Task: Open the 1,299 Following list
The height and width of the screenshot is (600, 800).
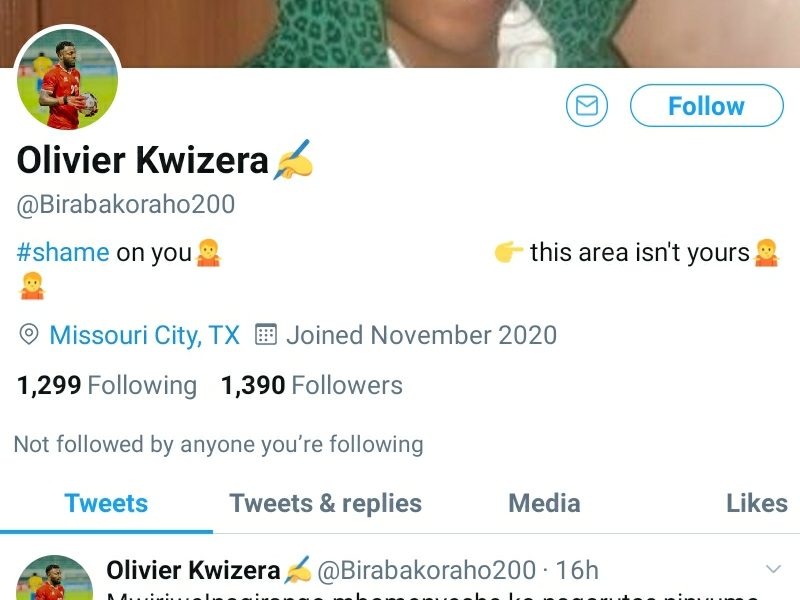Action: [107, 385]
